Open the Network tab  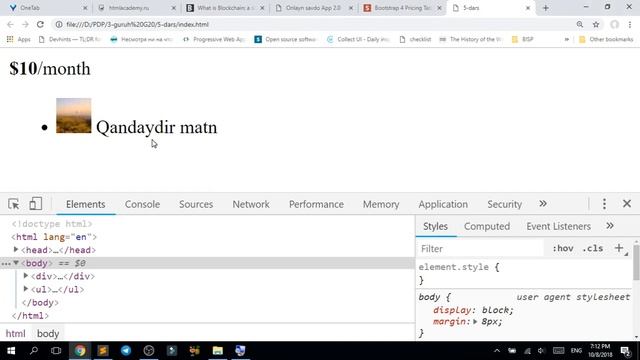(x=251, y=204)
